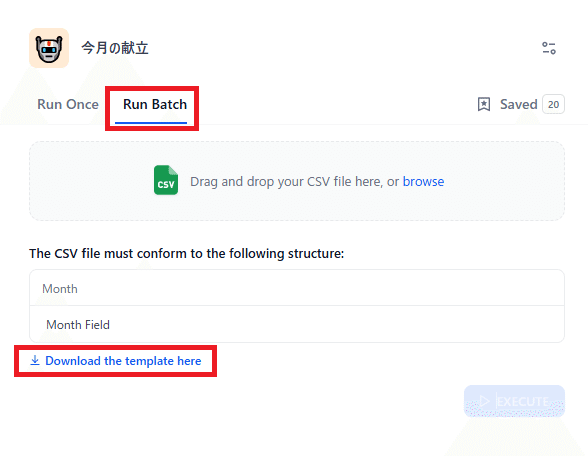Click the robot app avatar icon
Viewport: 588px width, 456px height.
click(49, 48)
